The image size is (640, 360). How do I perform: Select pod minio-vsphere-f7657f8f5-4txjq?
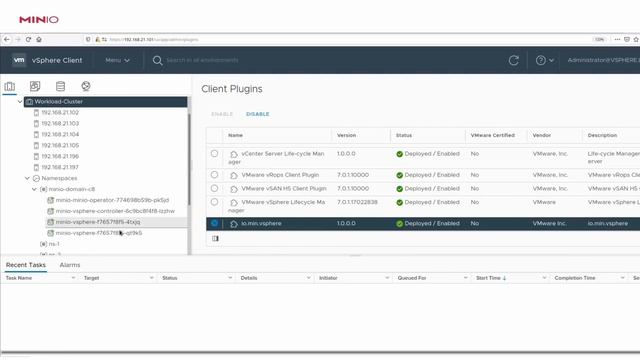coord(98,222)
